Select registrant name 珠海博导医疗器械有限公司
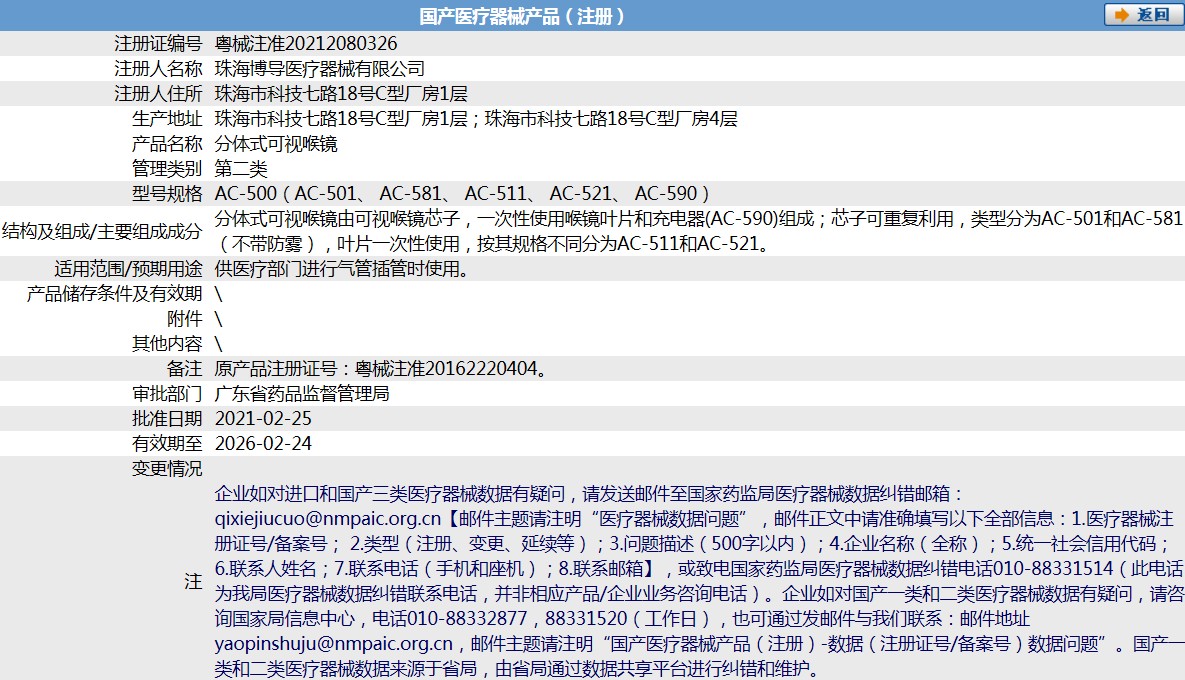The width and height of the screenshot is (1185, 680). coord(320,69)
